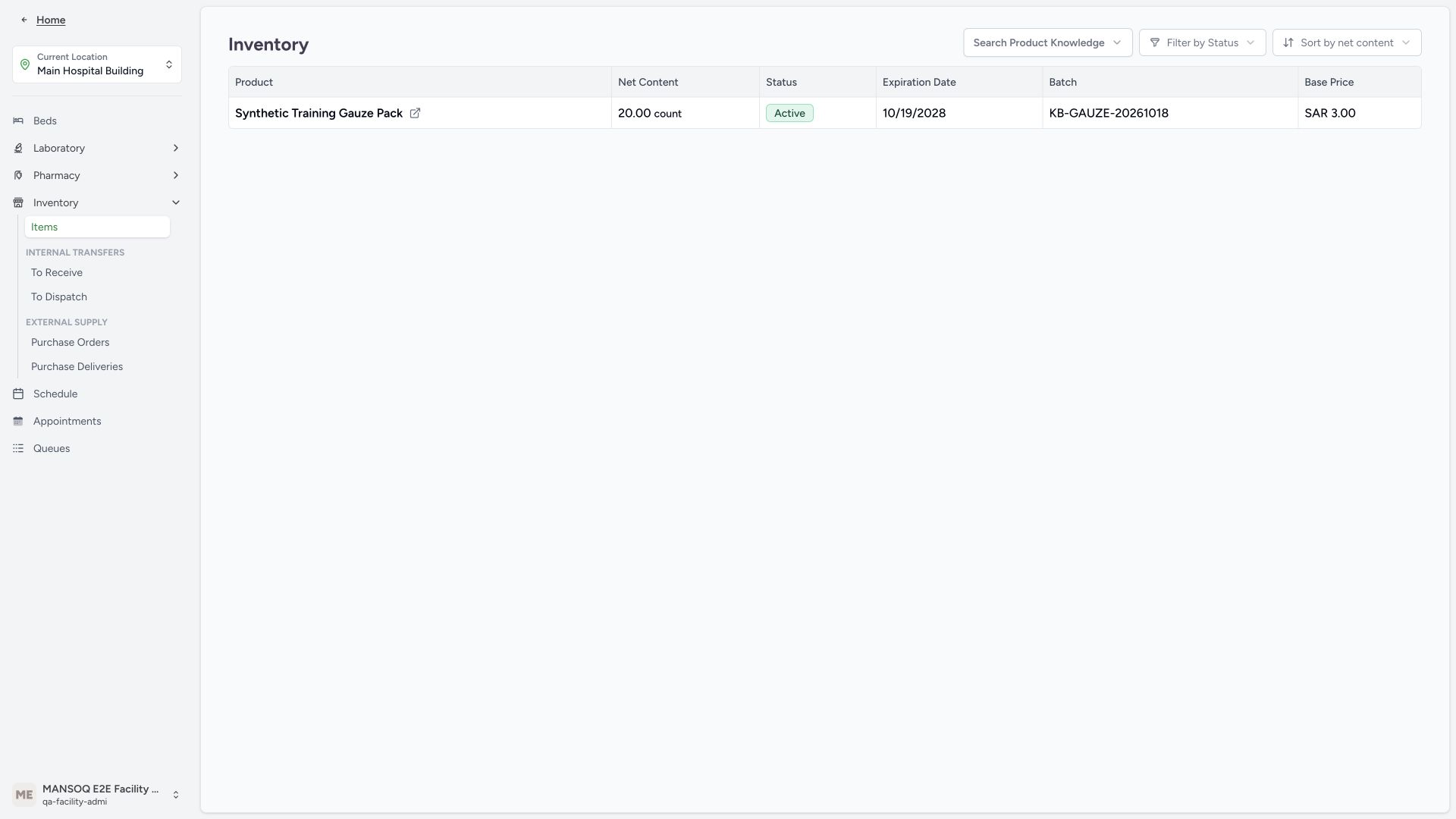1456x819 pixels.
Task: Open Search Product Knowledge dropdown
Action: [1047, 42]
